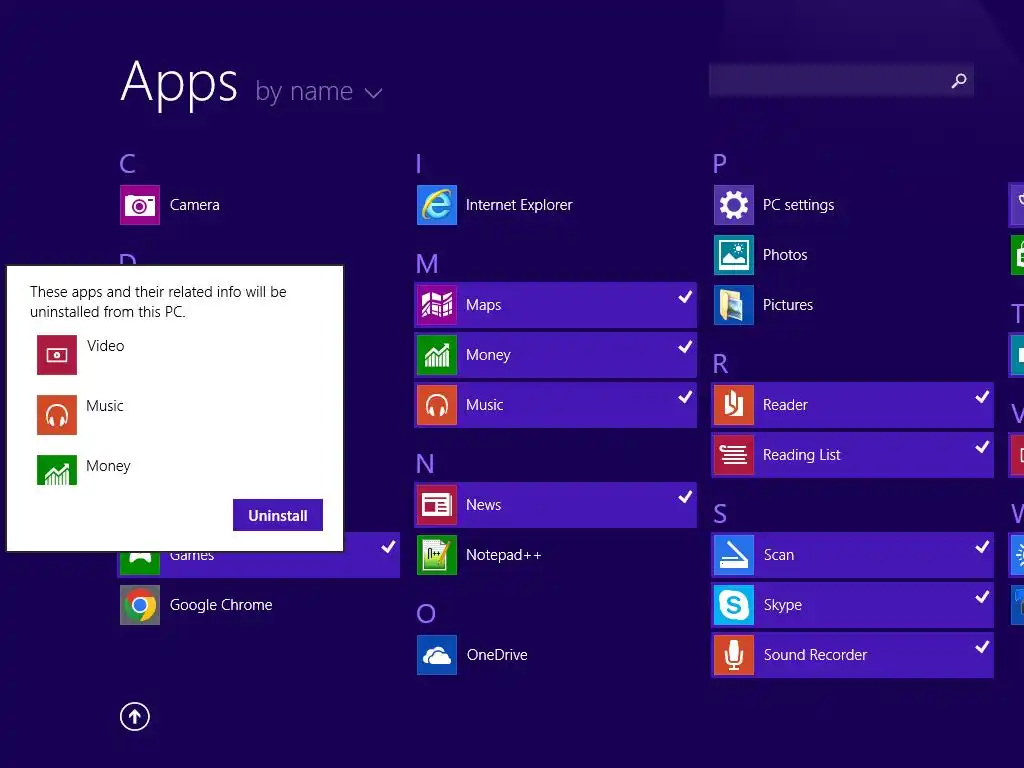The image size is (1024, 768).
Task: Click the Music icon in uninstall dialog
Action: (x=57, y=415)
